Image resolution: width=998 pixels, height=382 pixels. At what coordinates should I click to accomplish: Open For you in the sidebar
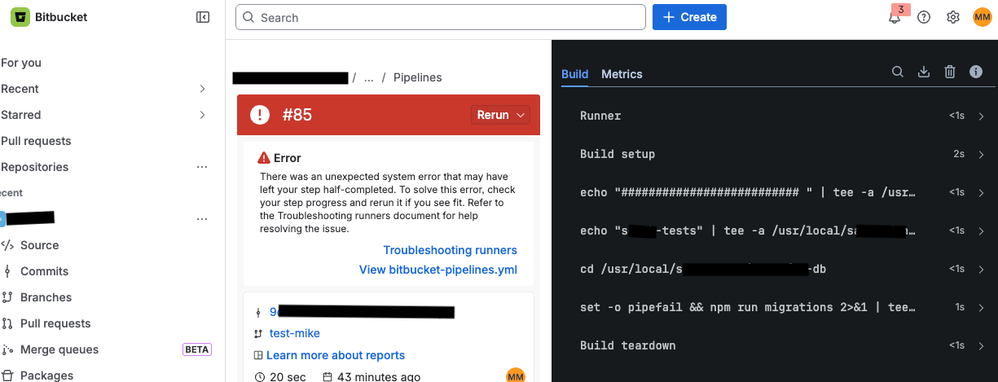tap(21, 62)
